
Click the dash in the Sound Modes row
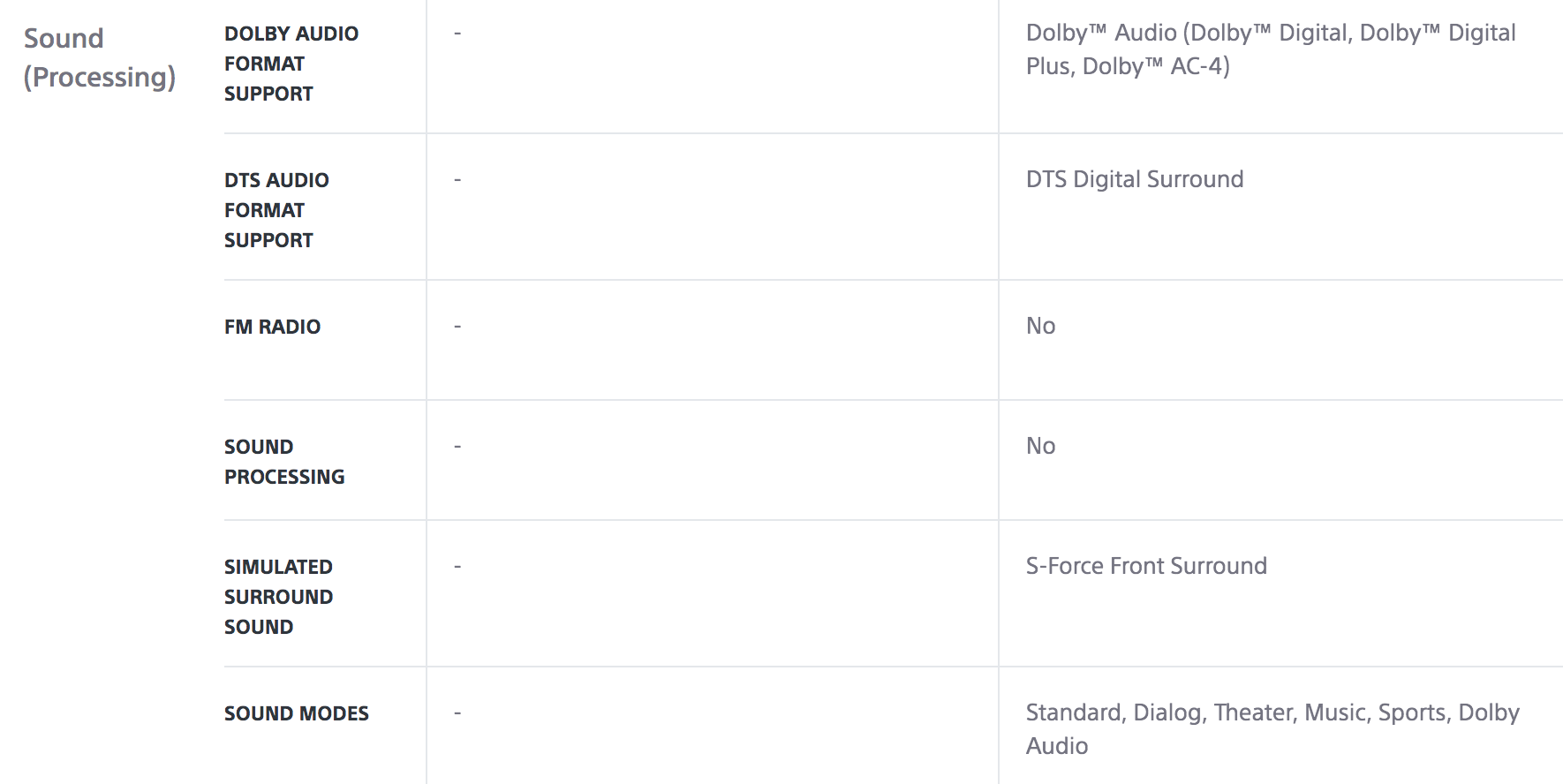(457, 713)
